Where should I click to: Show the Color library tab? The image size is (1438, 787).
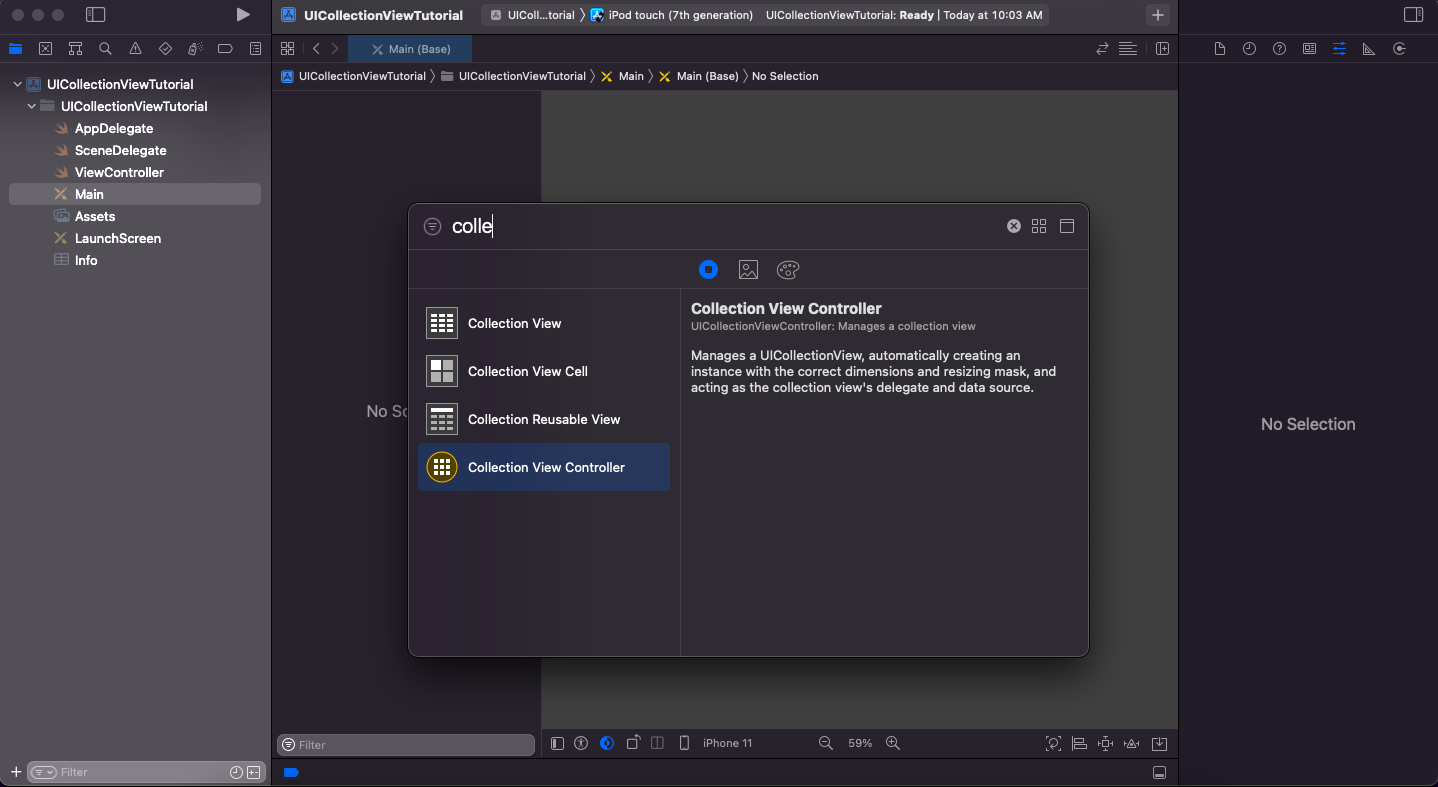pos(788,269)
